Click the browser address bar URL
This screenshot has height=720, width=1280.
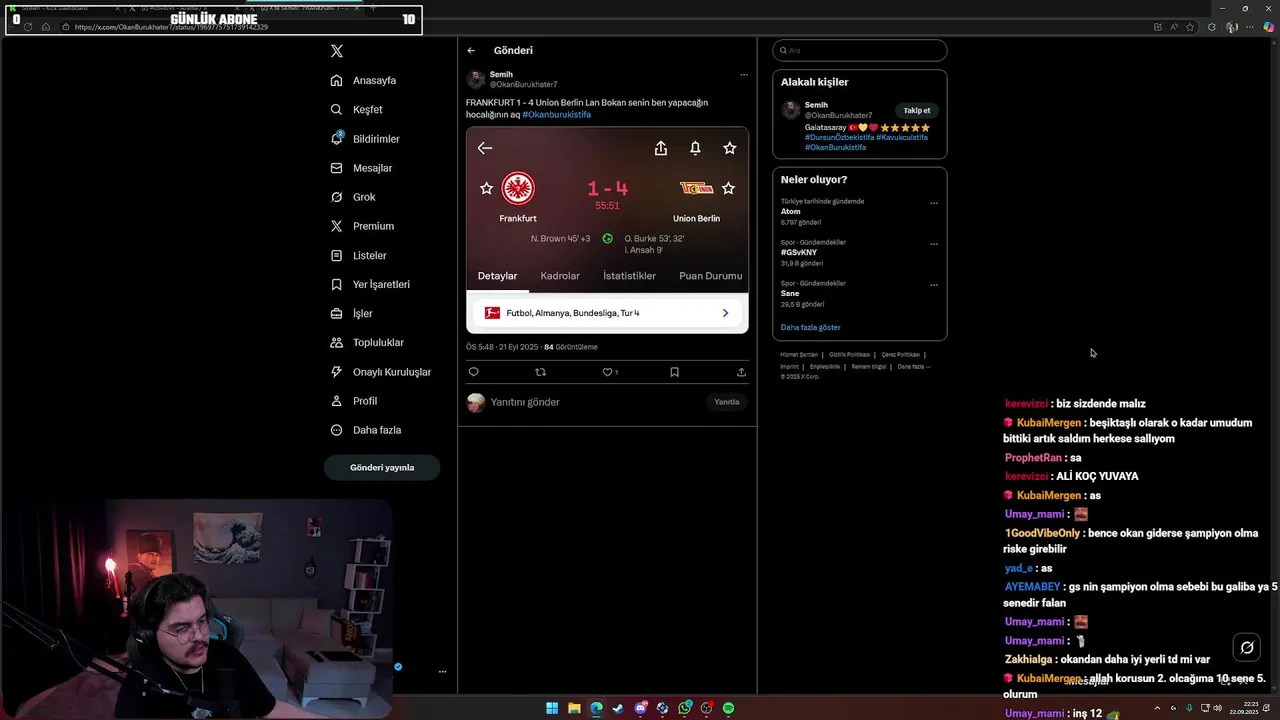click(171, 27)
